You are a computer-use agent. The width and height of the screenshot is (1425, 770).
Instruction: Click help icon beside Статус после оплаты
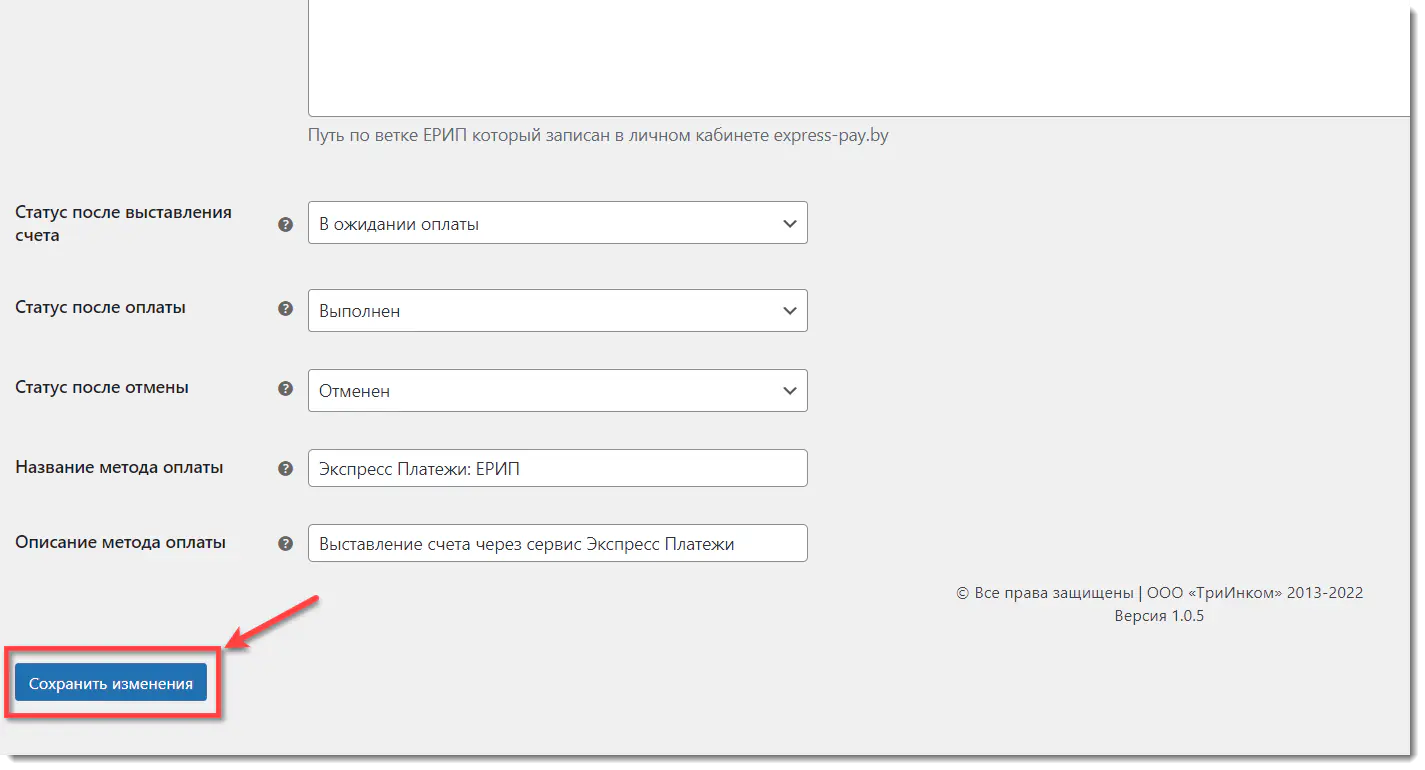click(x=285, y=309)
